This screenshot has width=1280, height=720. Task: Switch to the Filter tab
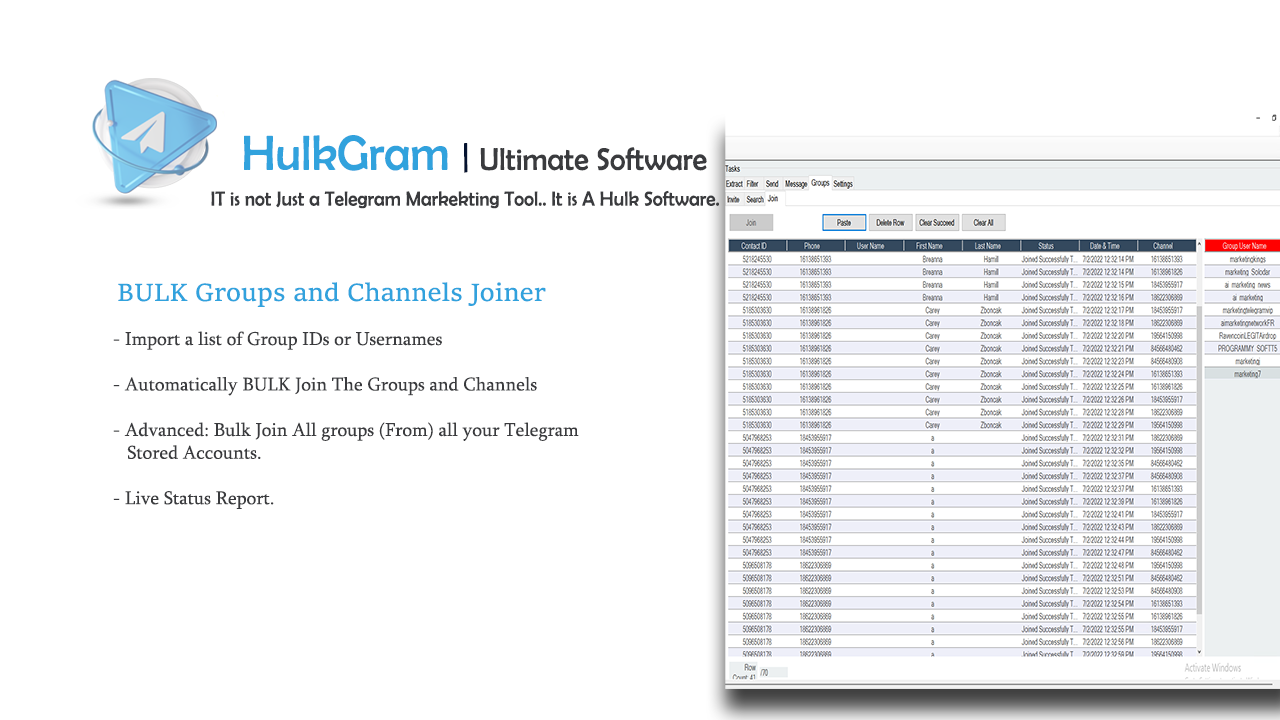point(752,184)
